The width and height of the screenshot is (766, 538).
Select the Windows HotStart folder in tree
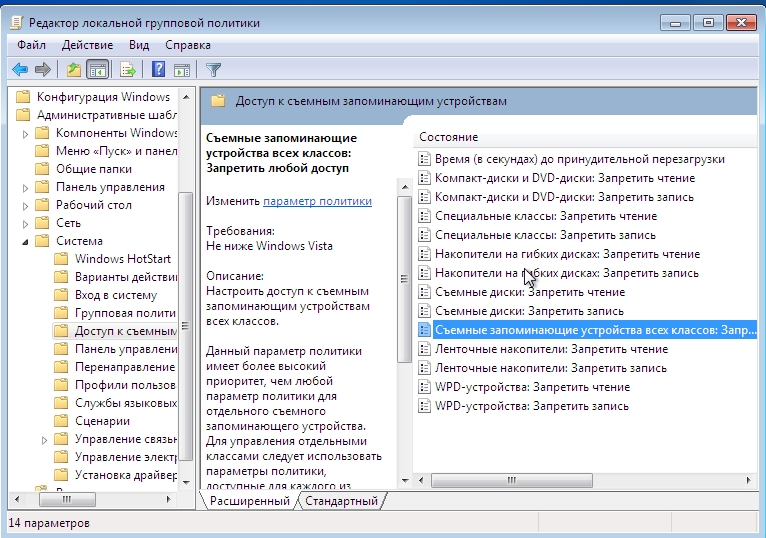(123, 259)
